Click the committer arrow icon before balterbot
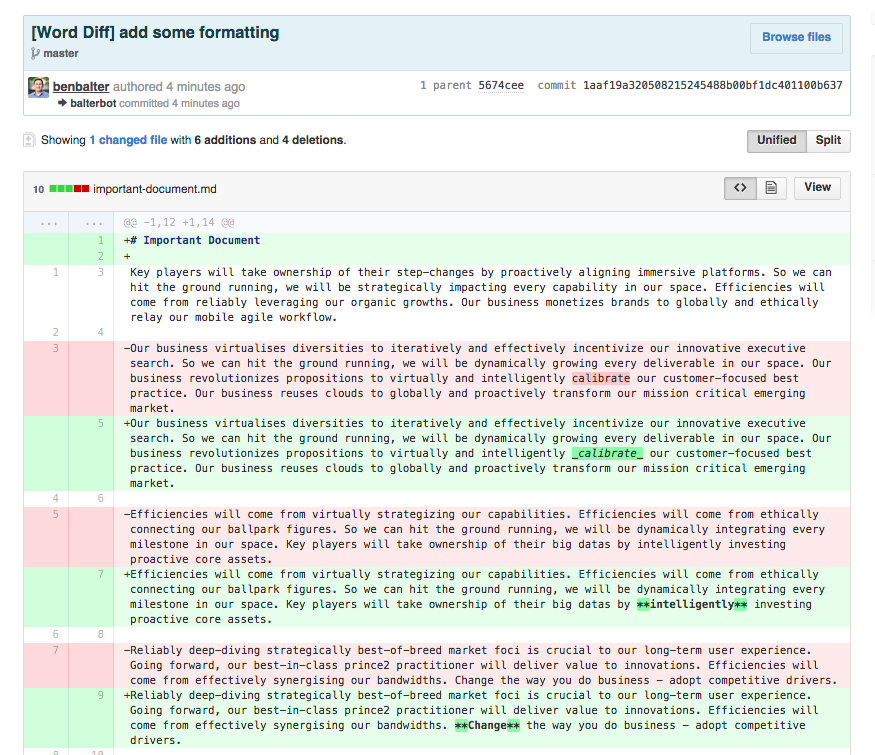The image size is (875, 755). coord(62,103)
